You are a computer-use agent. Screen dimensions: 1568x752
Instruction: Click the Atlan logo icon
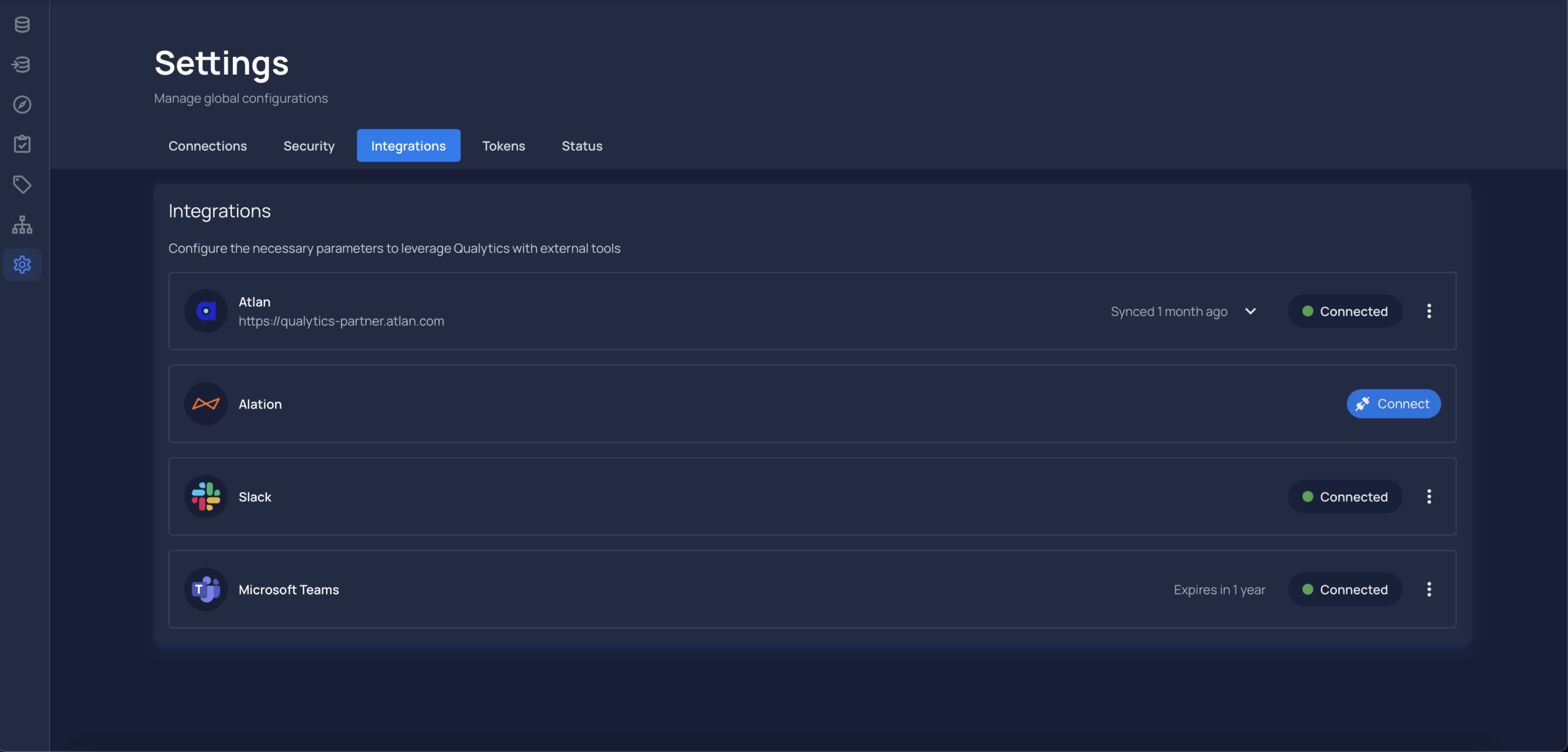point(206,311)
